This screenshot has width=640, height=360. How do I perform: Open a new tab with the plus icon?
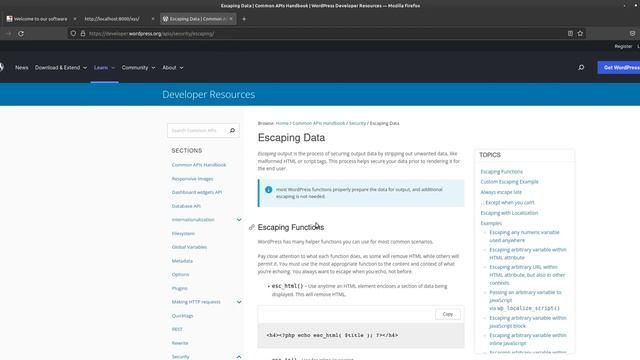tap(244, 19)
